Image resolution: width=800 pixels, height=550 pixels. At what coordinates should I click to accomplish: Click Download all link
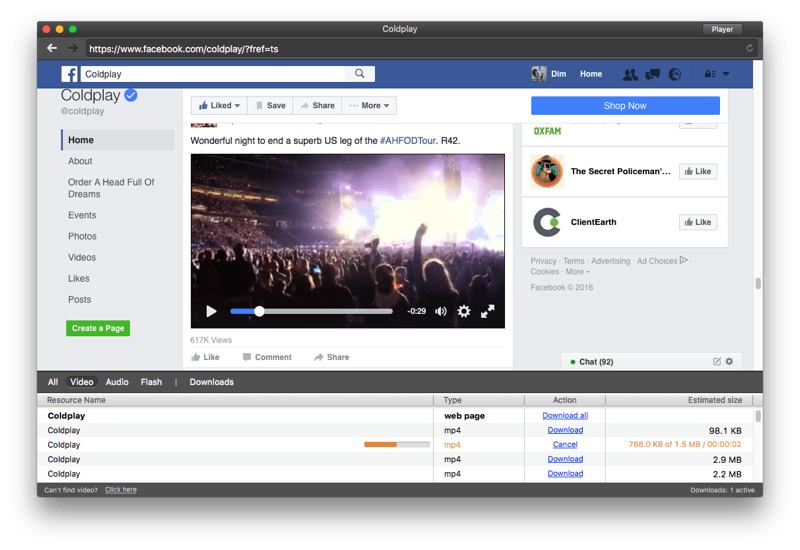pos(565,415)
